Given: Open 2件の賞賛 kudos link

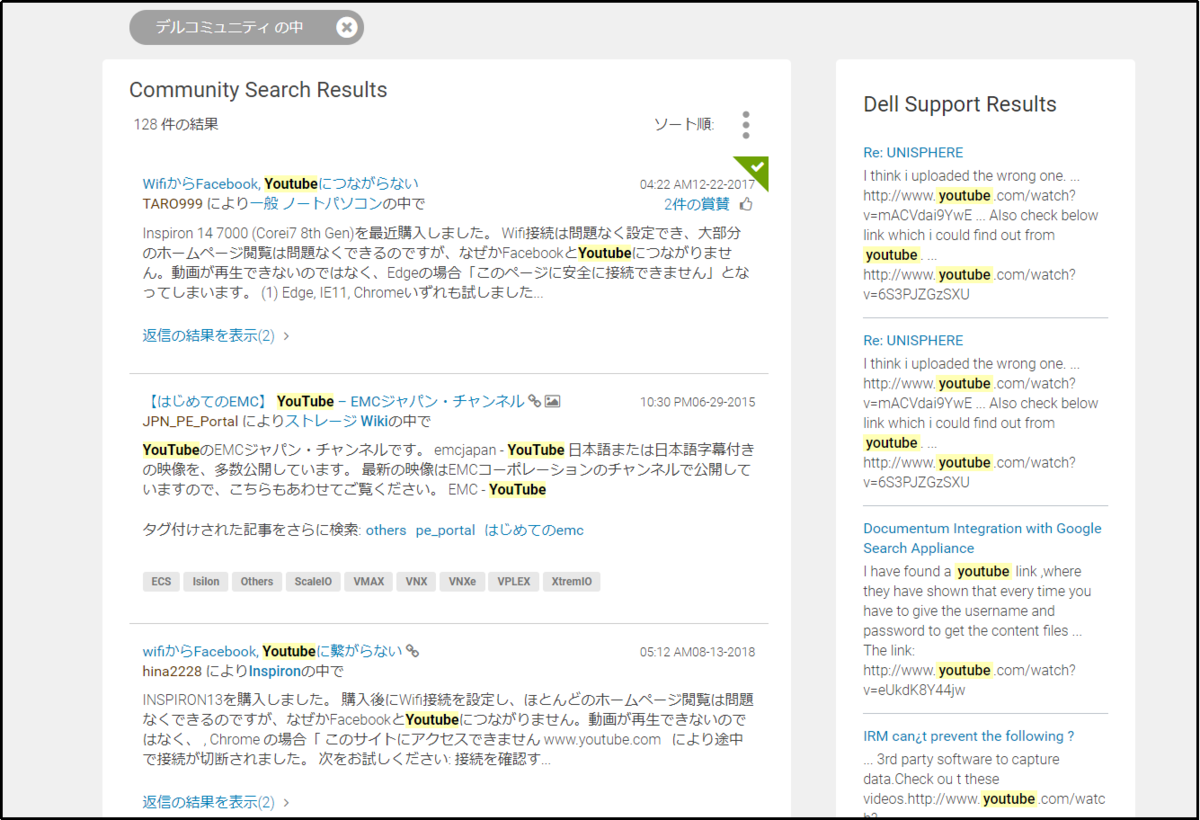Looking at the screenshot, I should tap(697, 204).
